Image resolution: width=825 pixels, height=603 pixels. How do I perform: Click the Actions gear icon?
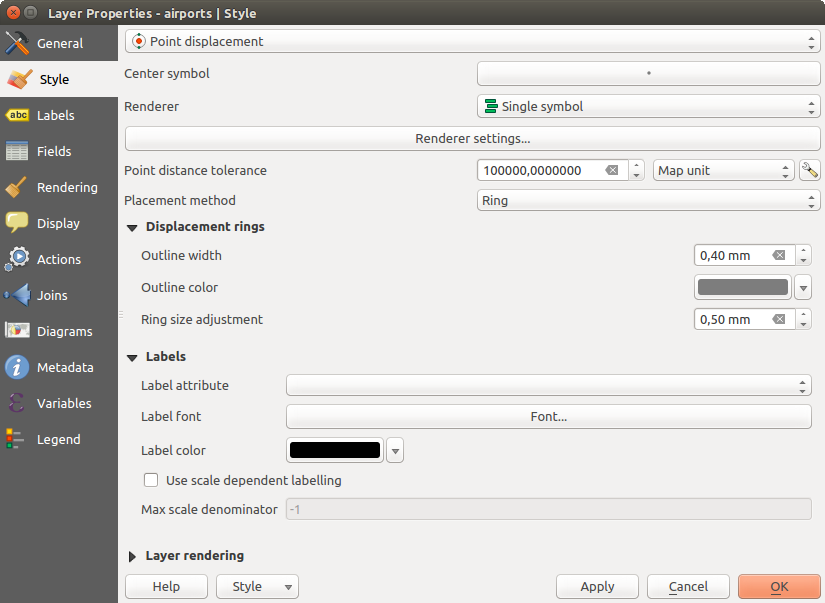click(x=17, y=260)
